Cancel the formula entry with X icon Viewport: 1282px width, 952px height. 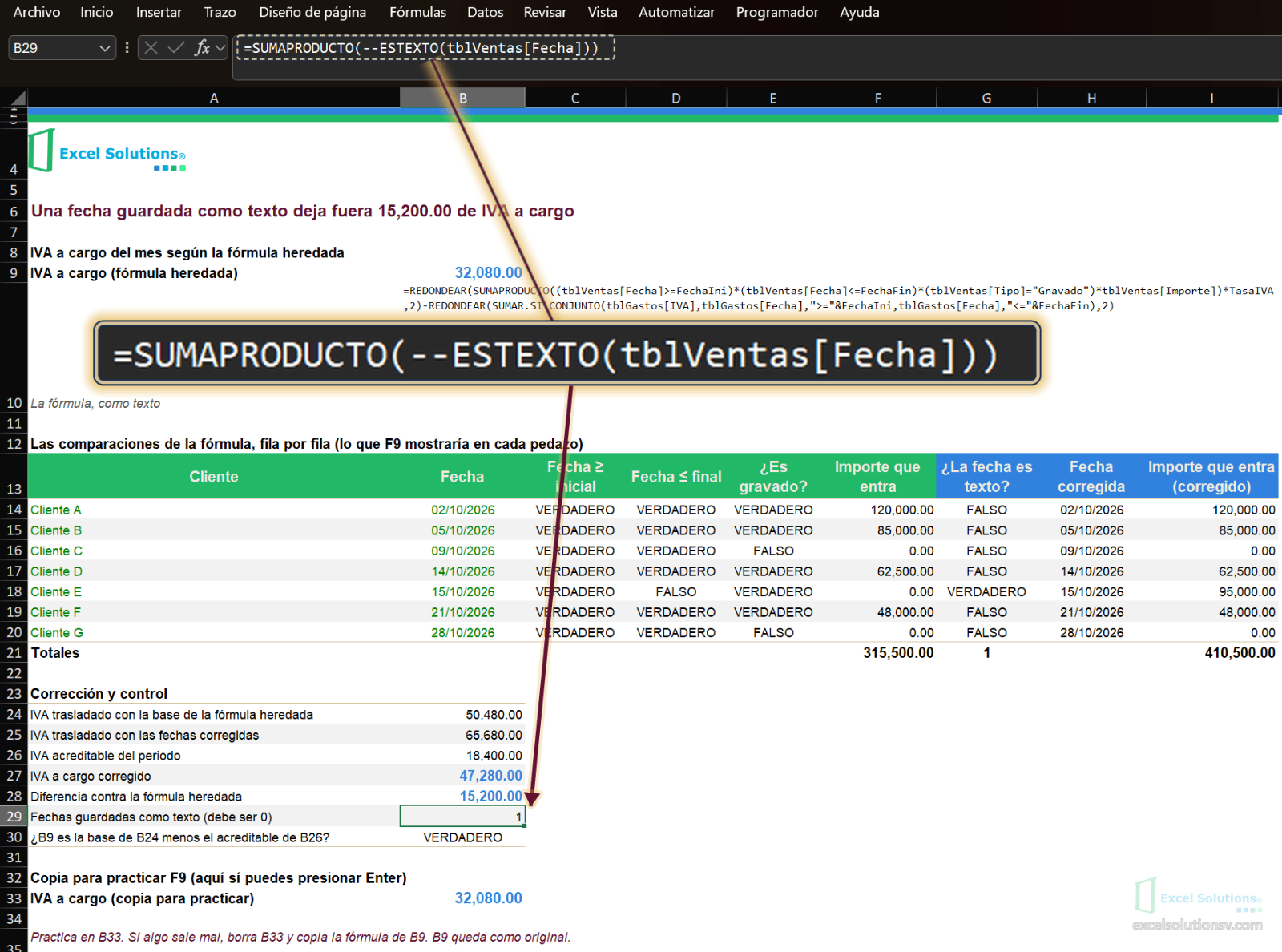tap(151, 48)
